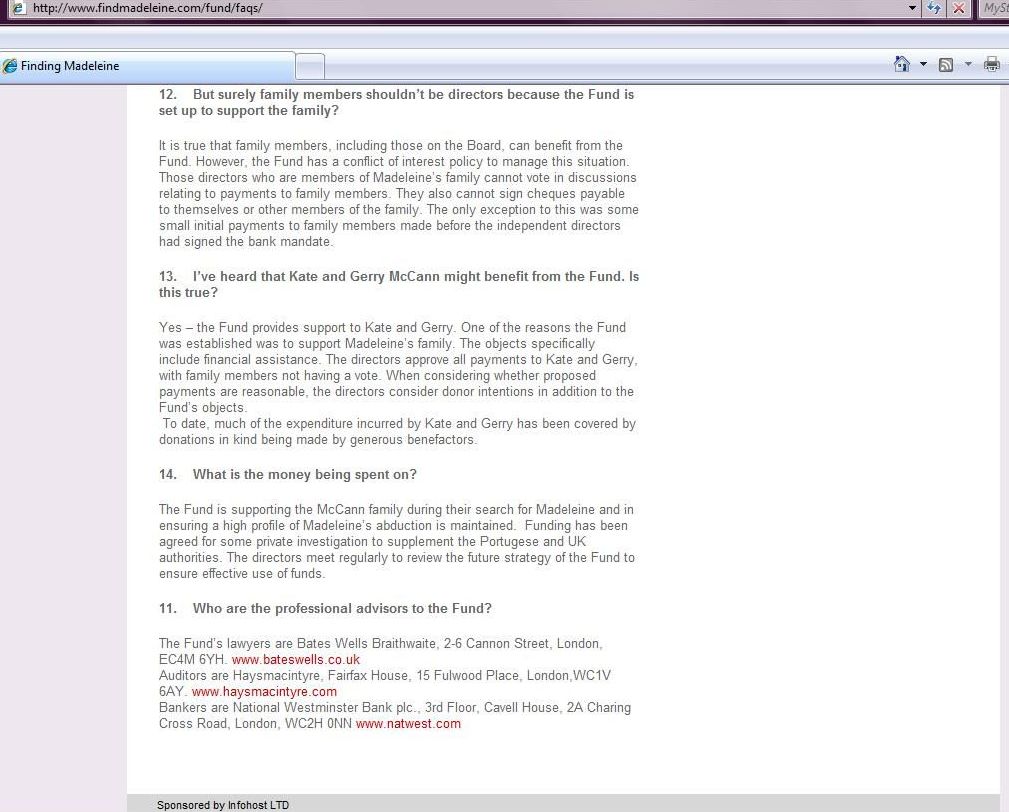Click the red Stop loading icon

pyautogui.click(x=959, y=8)
